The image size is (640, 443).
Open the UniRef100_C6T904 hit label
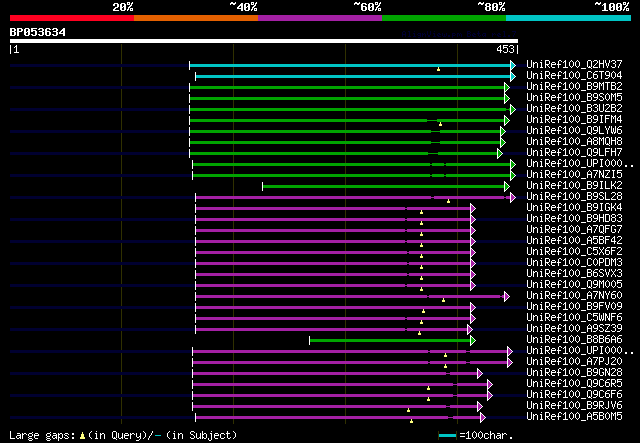click(x=574, y=76)
